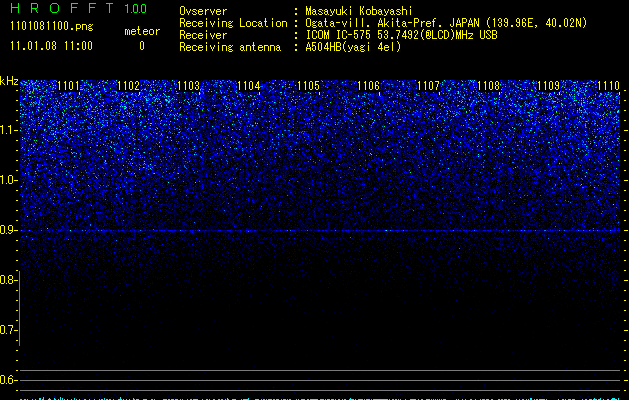Click the 1103 time marker
This screenshot has height=400, width=629.
tap(189, 86)
